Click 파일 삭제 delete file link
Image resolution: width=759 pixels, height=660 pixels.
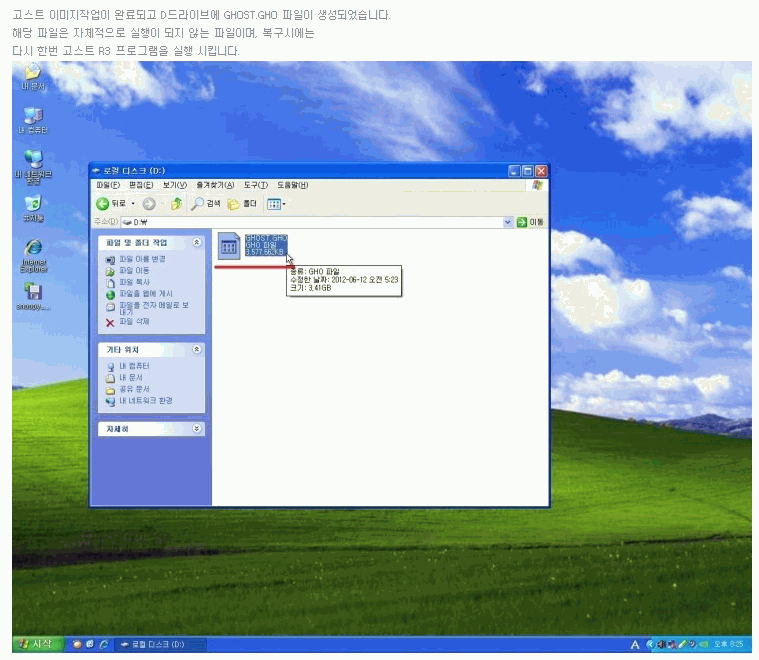(x=134, y=322)
